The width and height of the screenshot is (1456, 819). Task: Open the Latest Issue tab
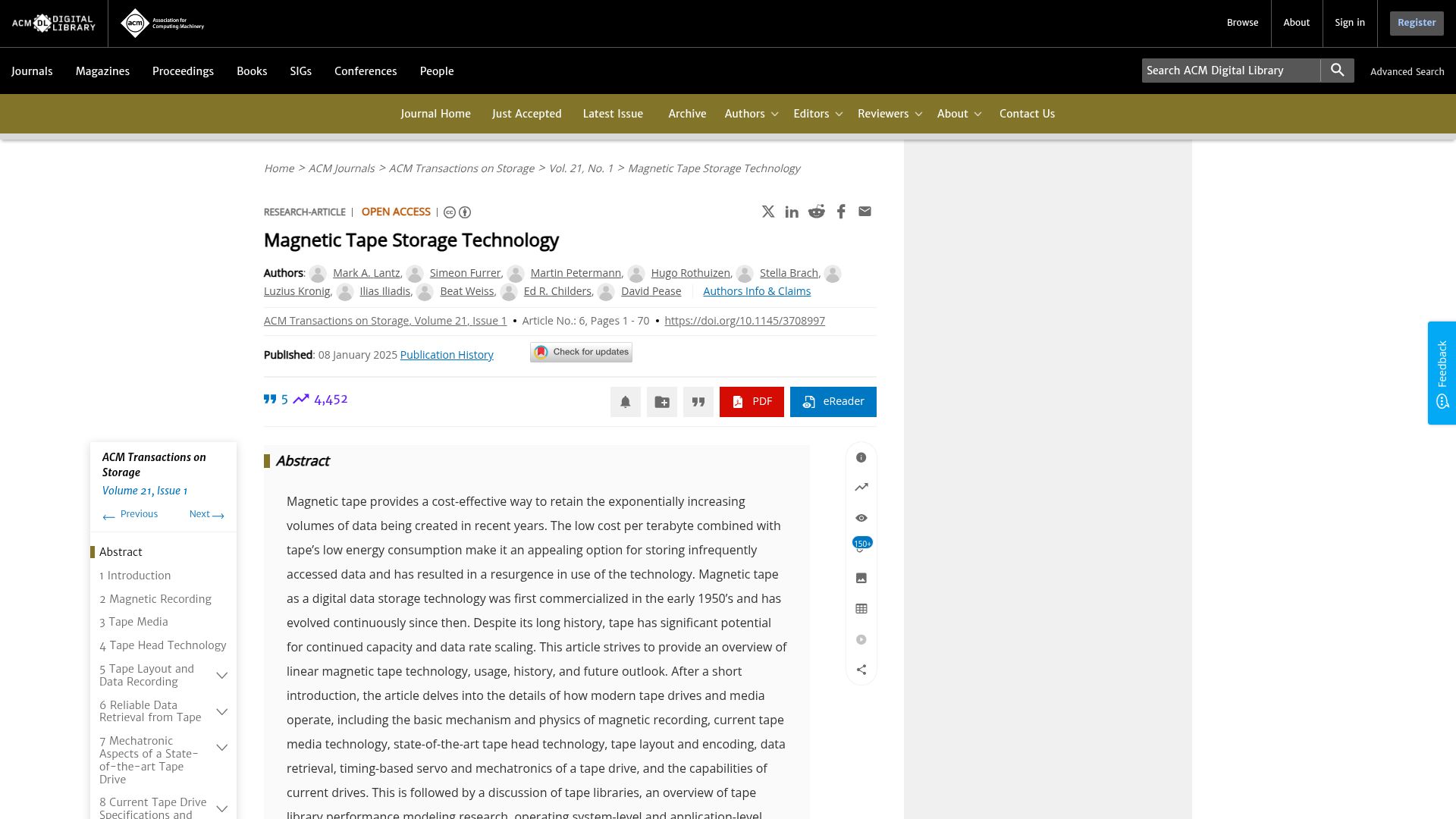pos(613,114)
